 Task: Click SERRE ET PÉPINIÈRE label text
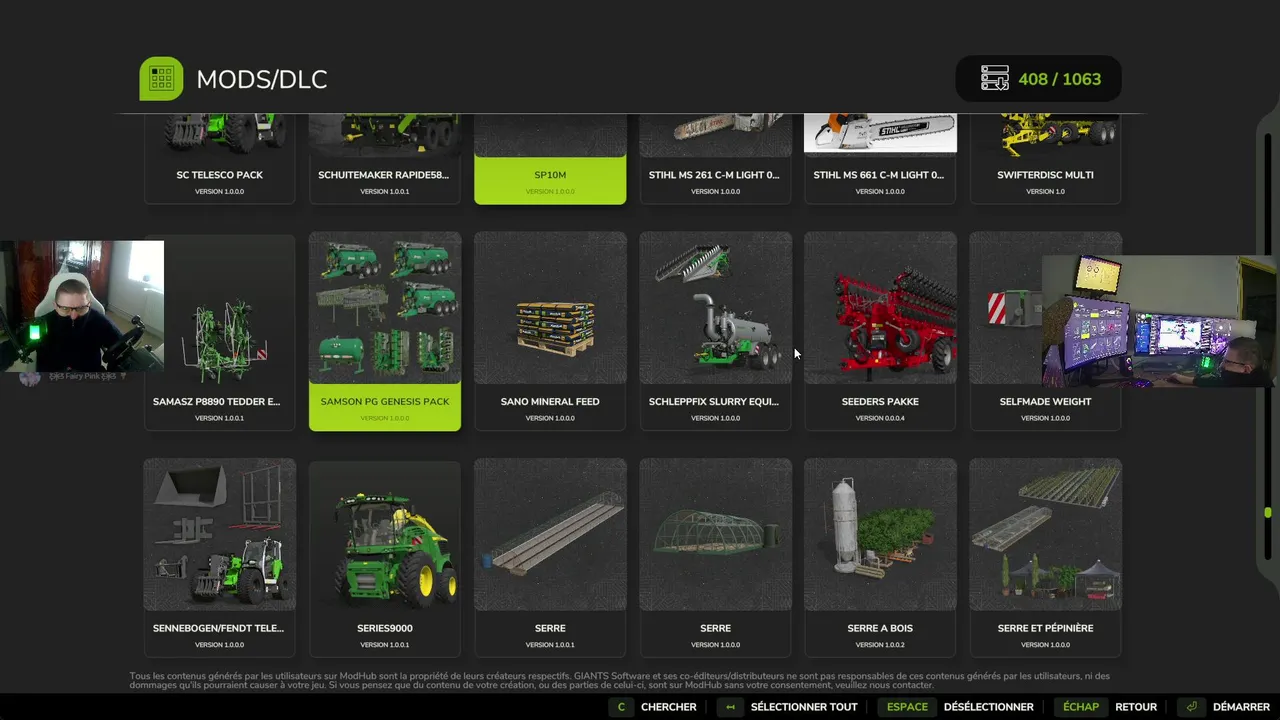point(1045,629)
